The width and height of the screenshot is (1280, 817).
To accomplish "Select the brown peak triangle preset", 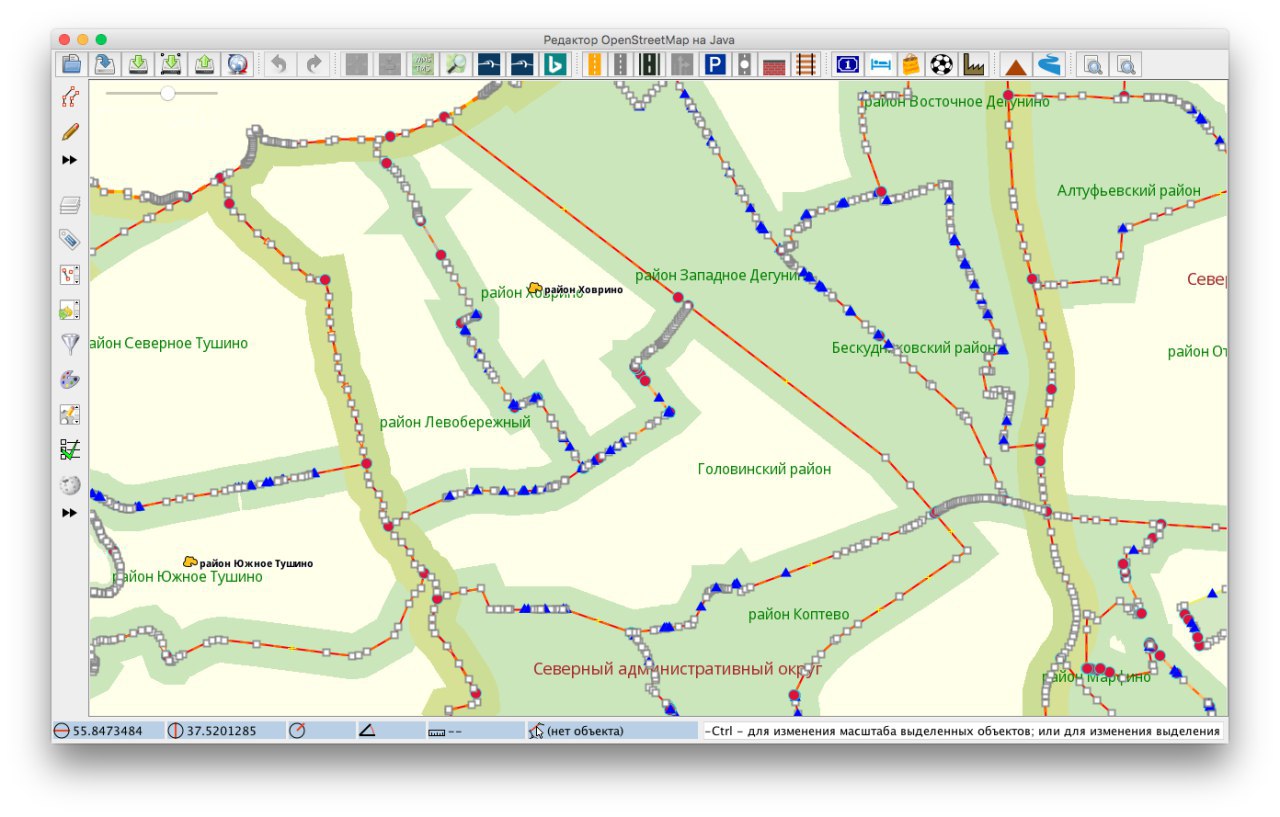I will click(x=1015, y=64).
